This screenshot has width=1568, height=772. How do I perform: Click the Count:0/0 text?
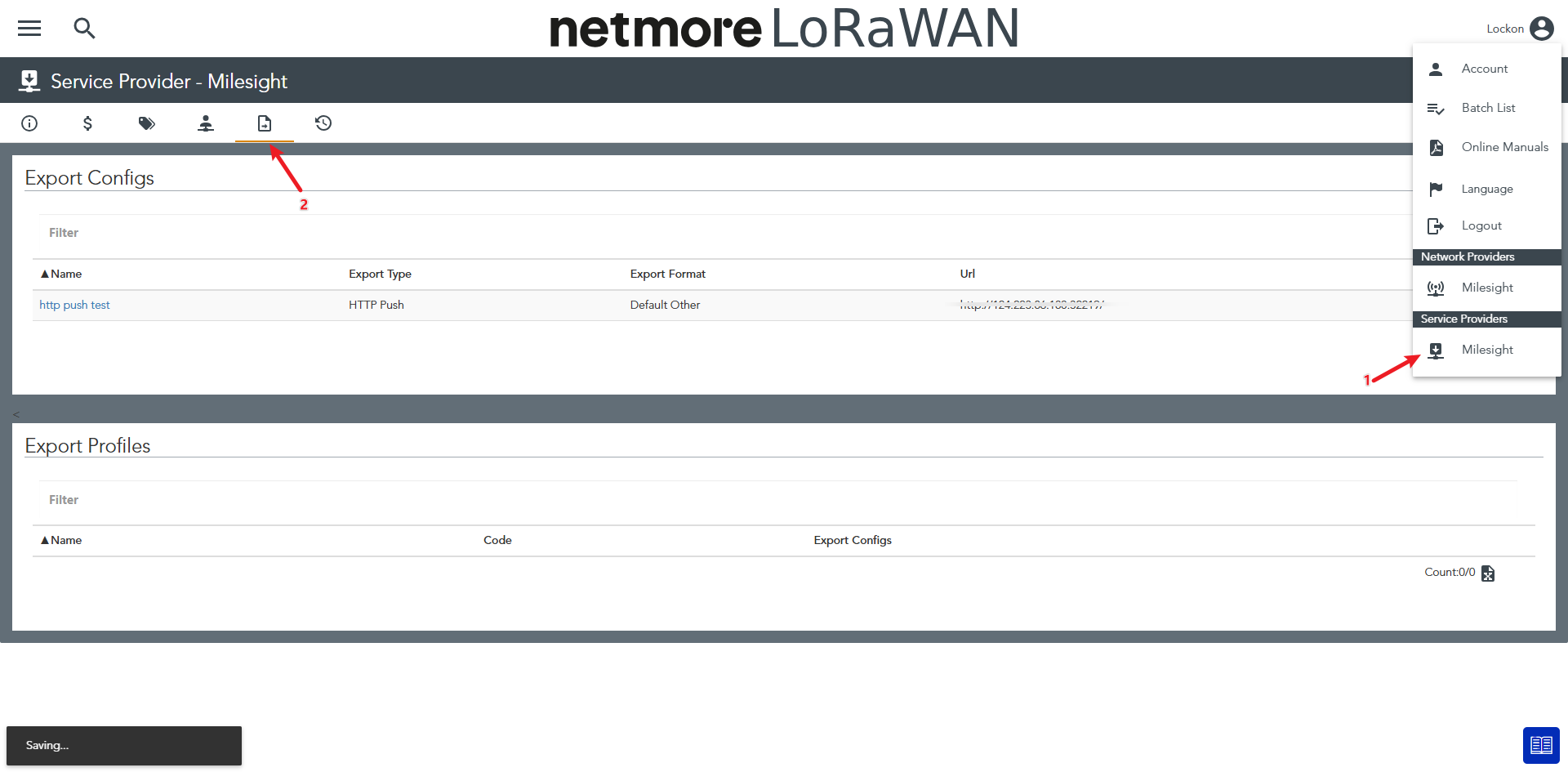1450,572
